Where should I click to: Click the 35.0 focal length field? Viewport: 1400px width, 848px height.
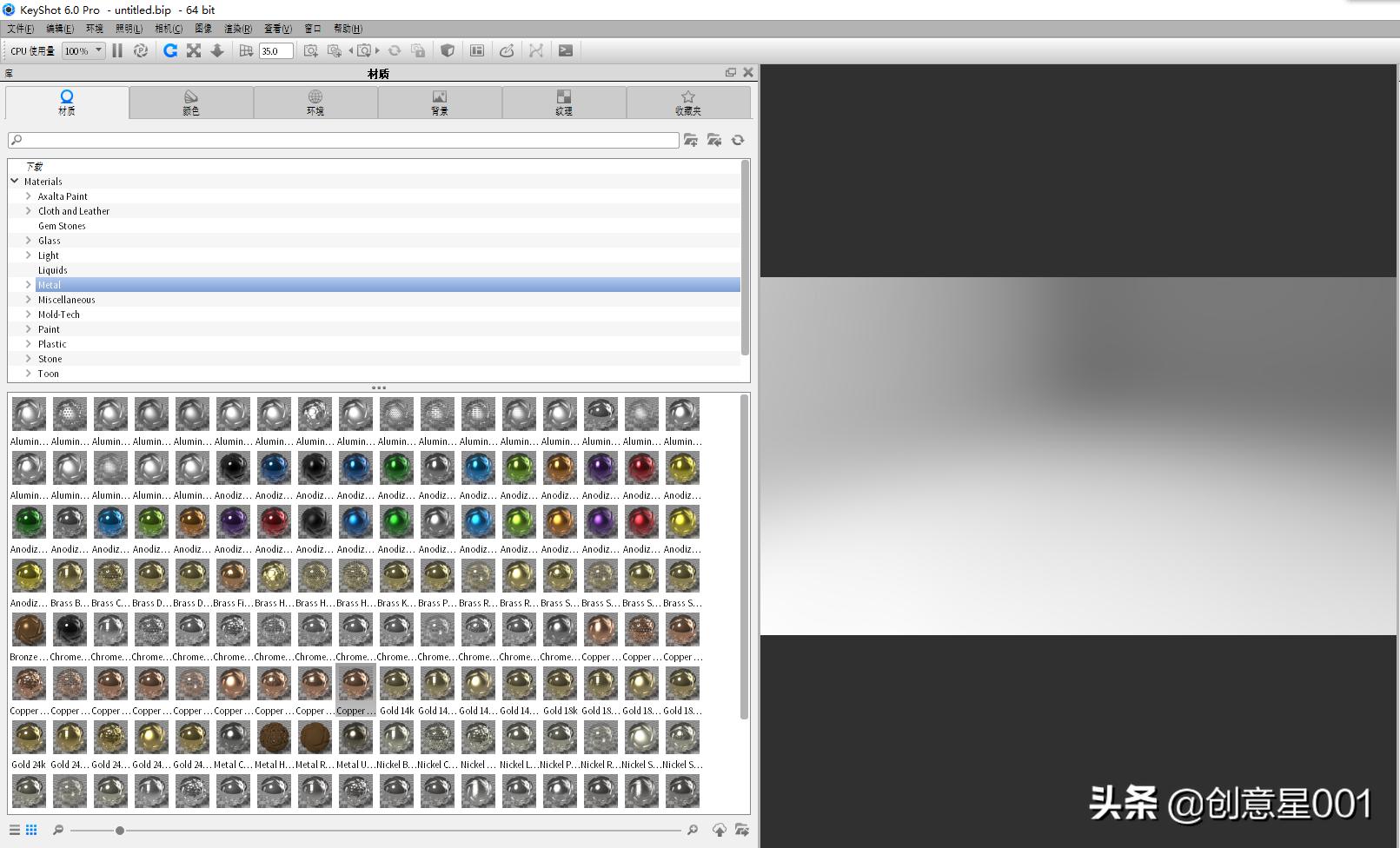coord(275,50)
